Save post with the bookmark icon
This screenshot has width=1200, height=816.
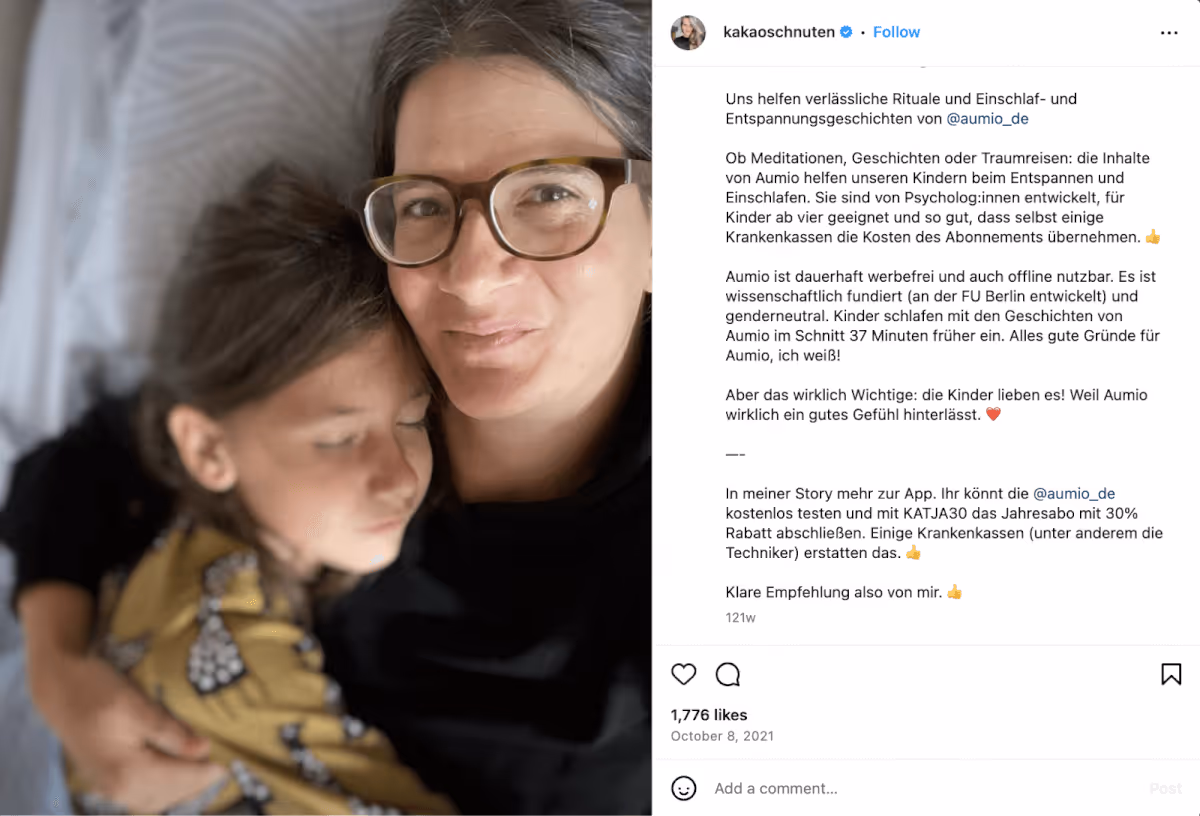coord(1171,674)
